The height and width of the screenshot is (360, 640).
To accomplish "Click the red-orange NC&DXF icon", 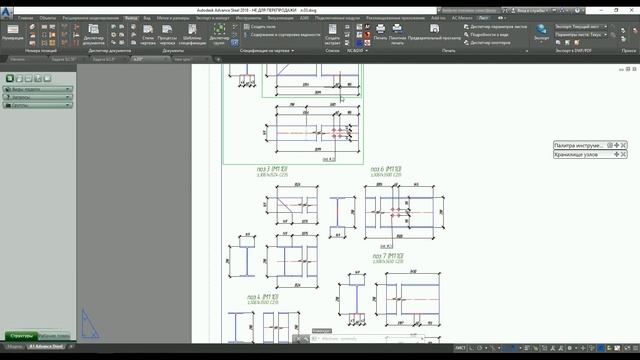I will (367, 35).
